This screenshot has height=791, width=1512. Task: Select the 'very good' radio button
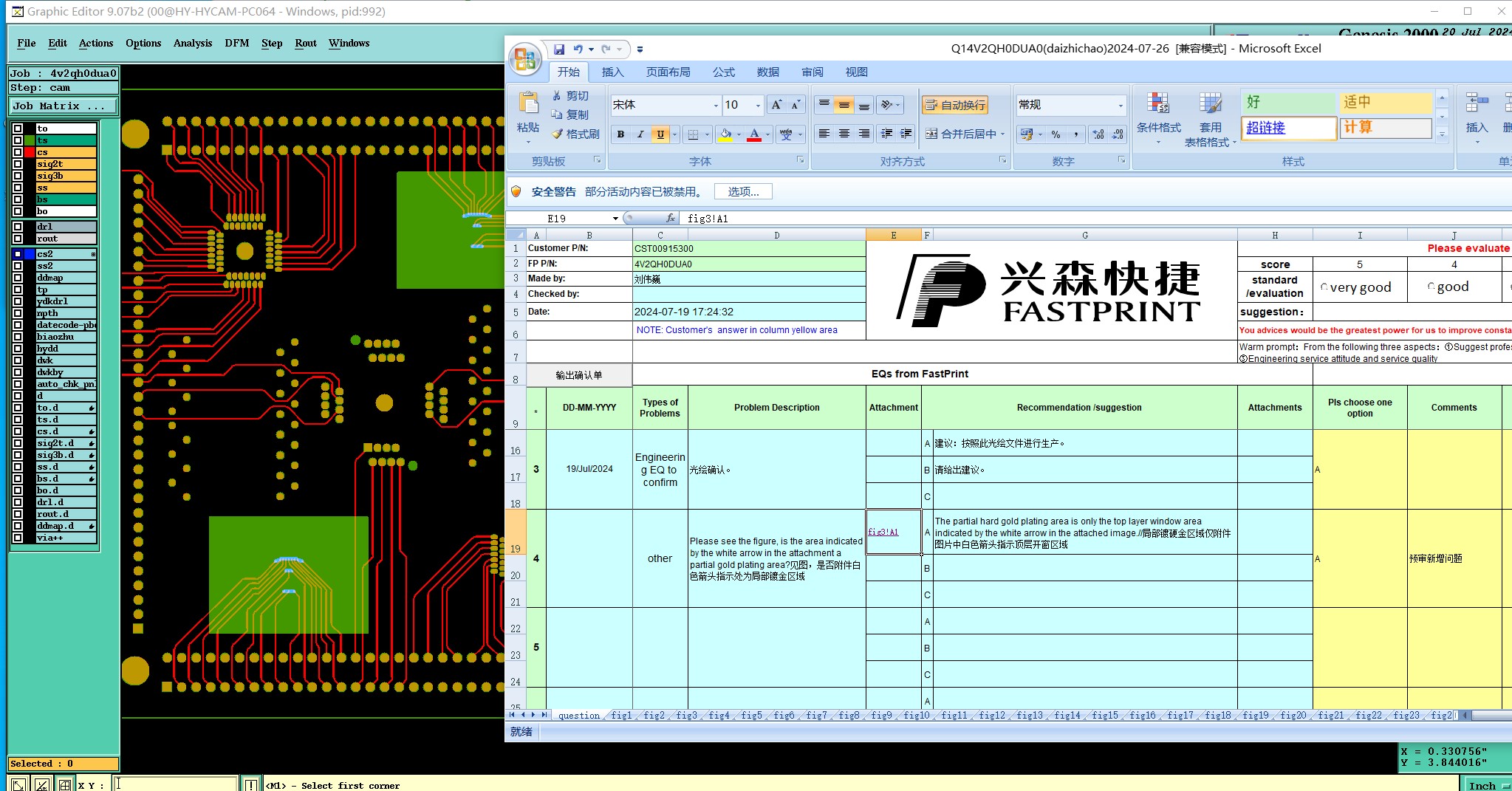(x=1324, y=287)
